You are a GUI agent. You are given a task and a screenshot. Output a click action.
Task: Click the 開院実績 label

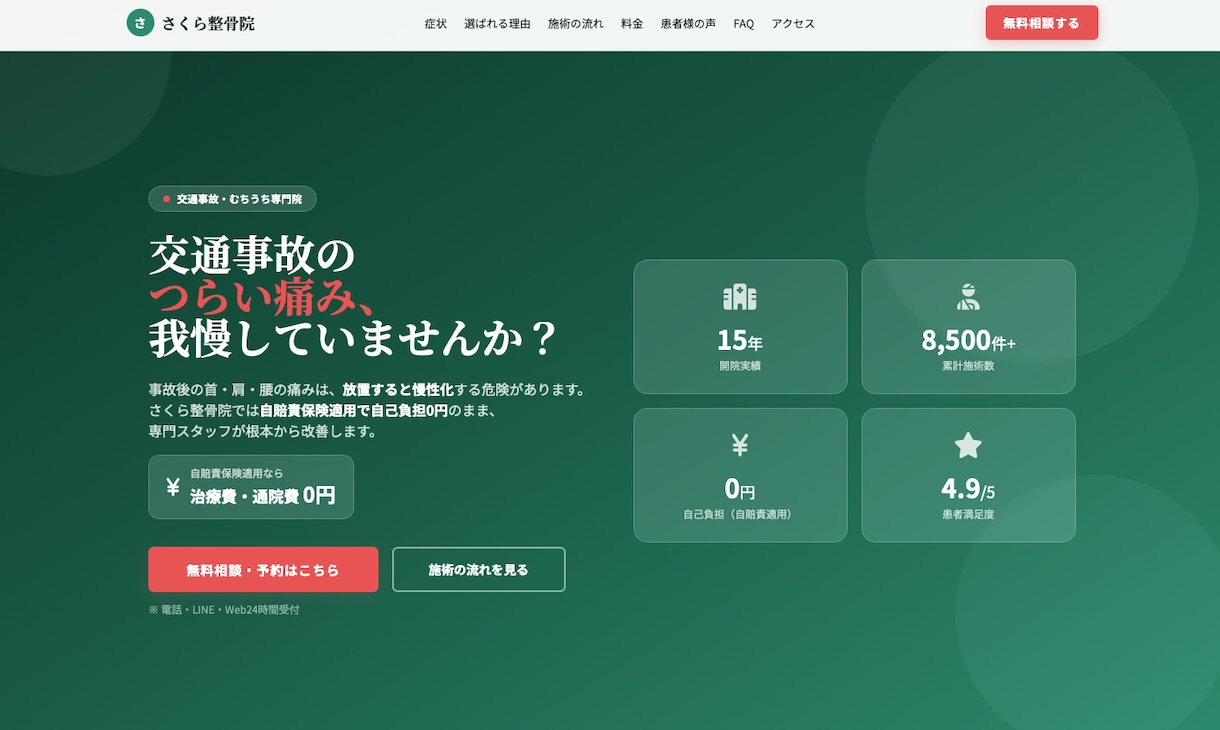(x=740, y=366)
